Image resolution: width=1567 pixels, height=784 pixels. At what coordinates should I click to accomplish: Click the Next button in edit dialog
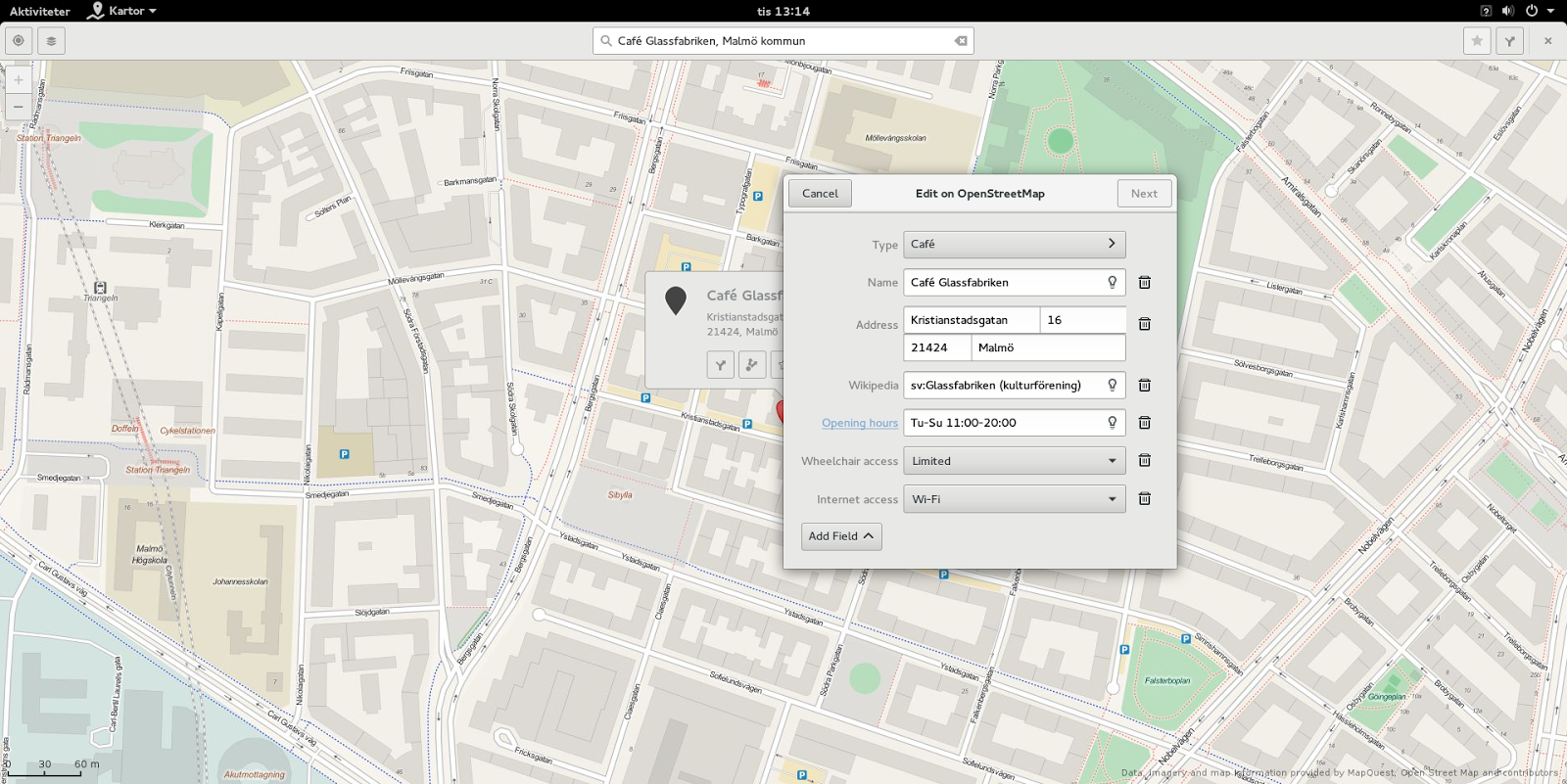(x=1144, y=194)
